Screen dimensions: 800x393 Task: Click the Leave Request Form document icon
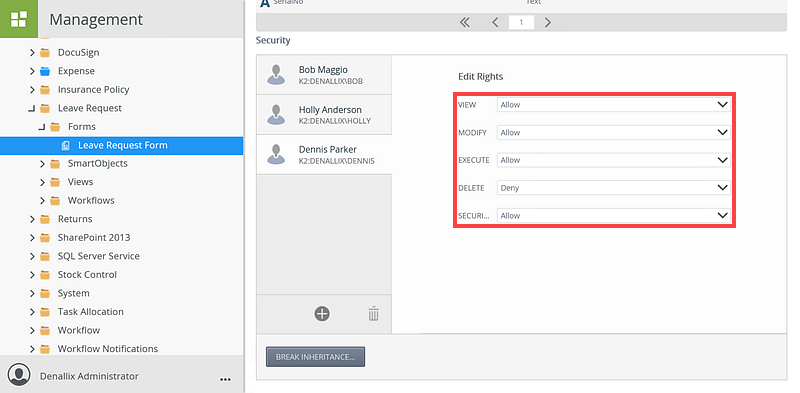pos(65,145)
